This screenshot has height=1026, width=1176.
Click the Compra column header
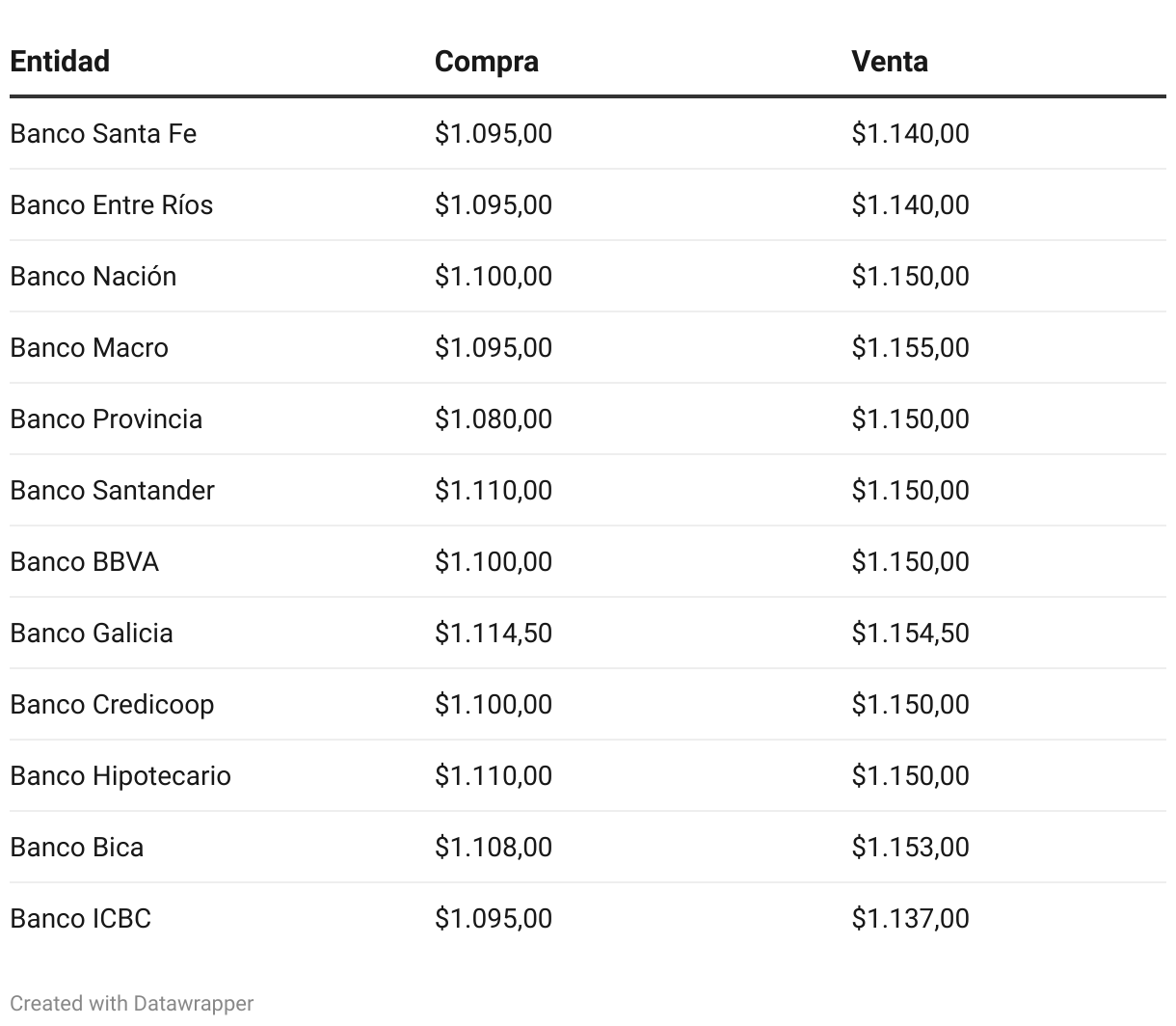486,62
